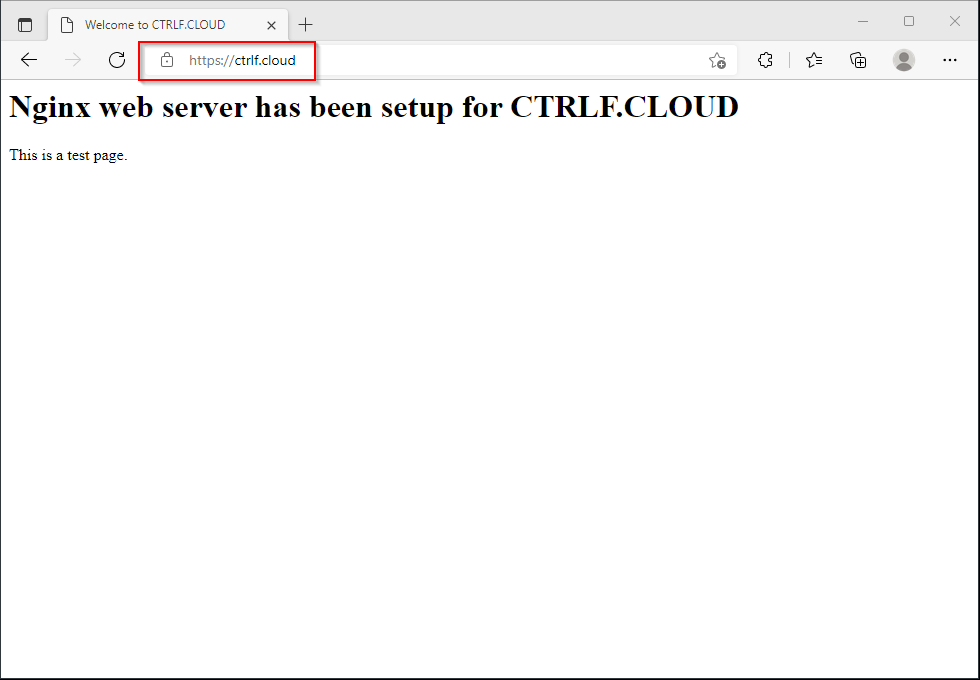
Task: Open the tab actions menu icon
Action: click(25, 25)
